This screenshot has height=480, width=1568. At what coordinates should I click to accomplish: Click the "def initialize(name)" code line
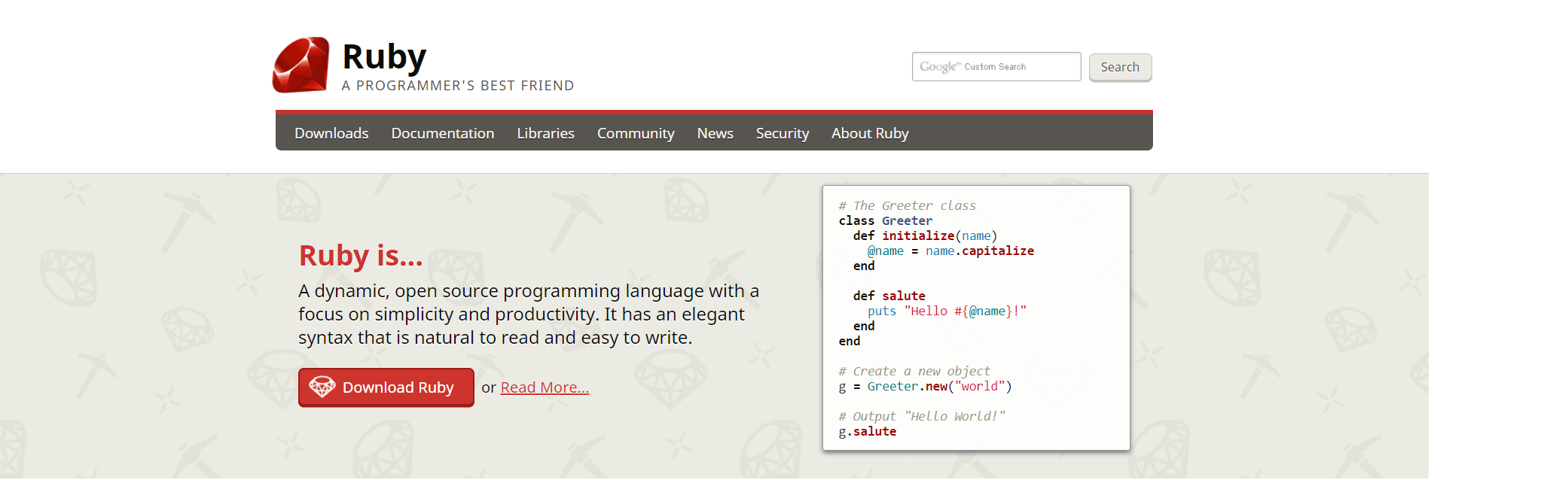tap(925, 235)
